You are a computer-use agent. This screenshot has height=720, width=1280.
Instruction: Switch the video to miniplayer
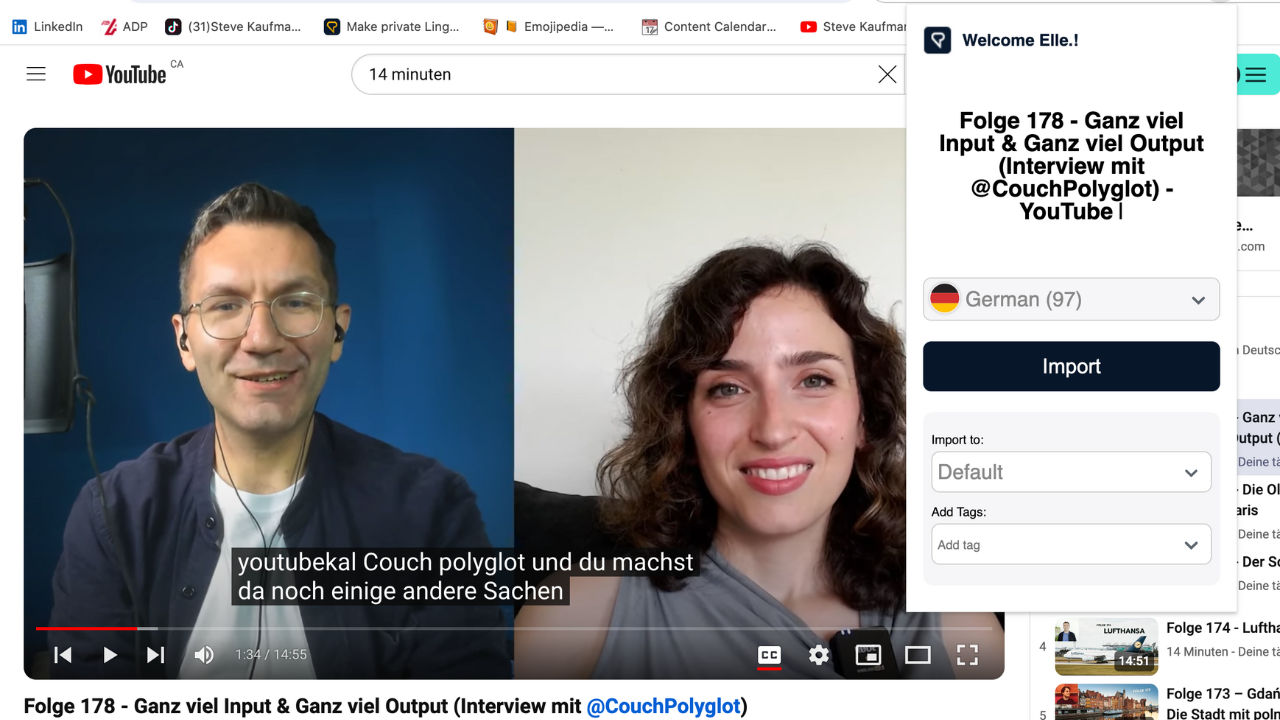(868, 655)
